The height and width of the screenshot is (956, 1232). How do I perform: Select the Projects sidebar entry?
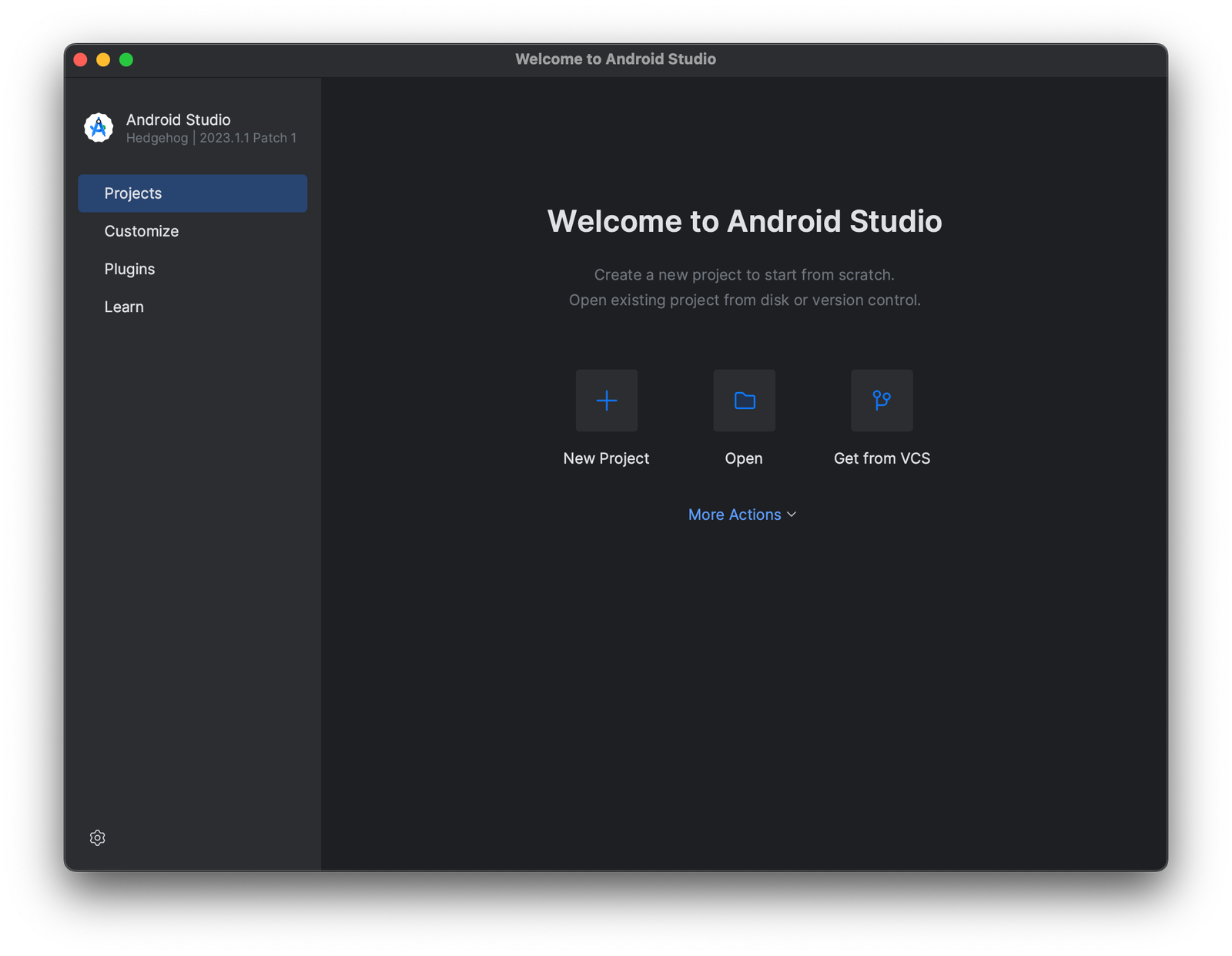pos(132,193)
